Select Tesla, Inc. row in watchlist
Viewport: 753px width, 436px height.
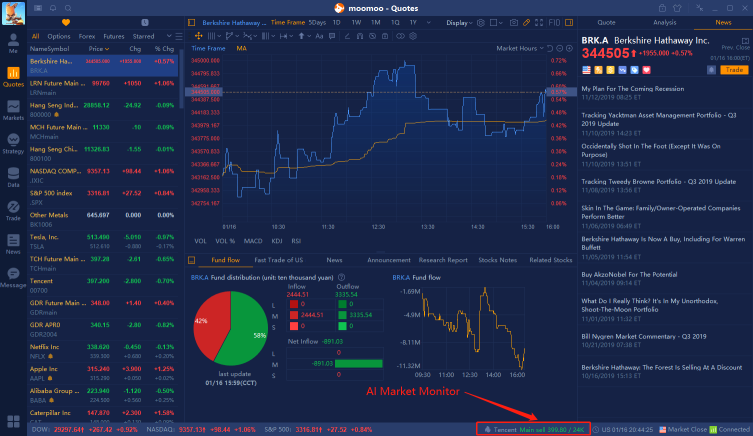click(102, 242)
